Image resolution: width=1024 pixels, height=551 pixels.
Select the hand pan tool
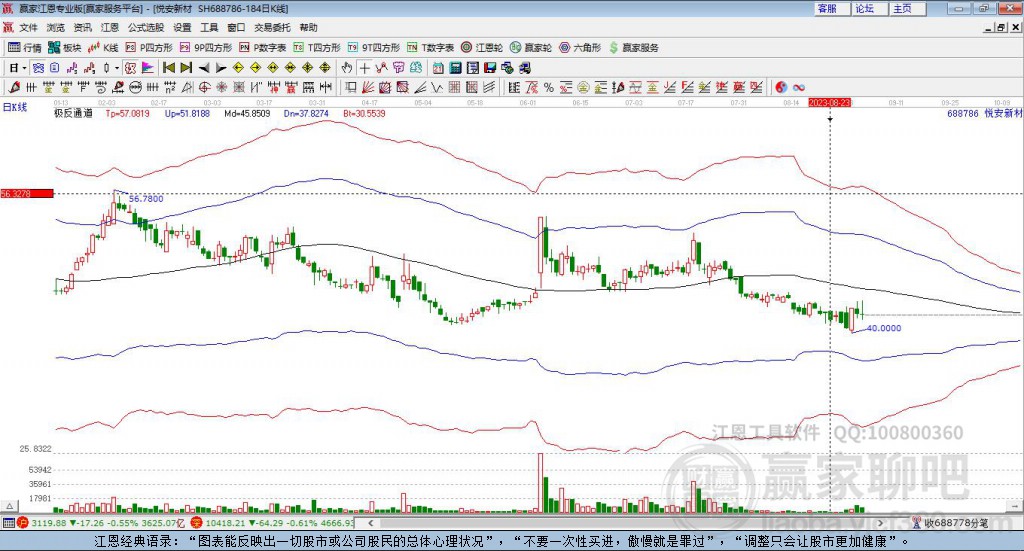tap(347, 68)
